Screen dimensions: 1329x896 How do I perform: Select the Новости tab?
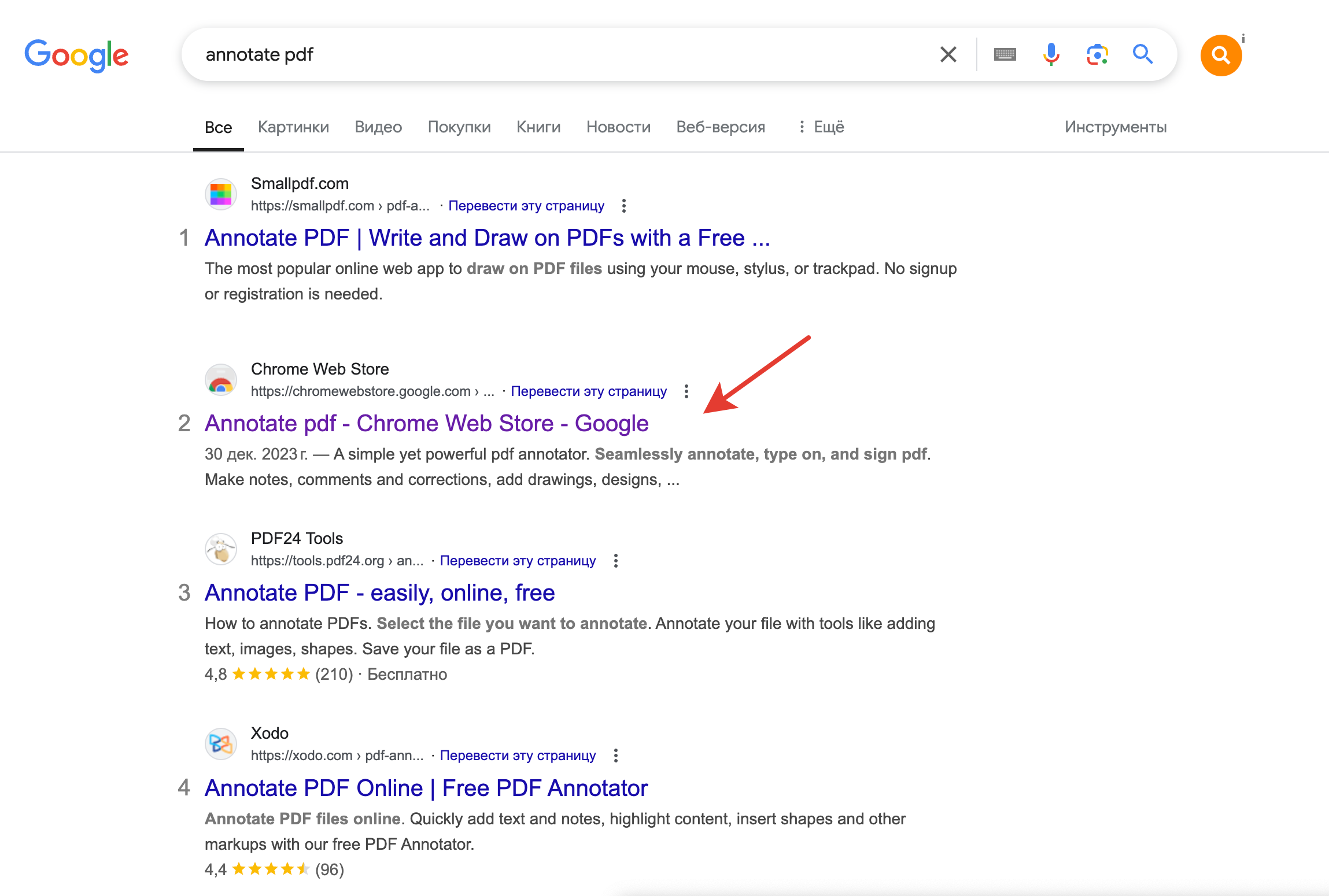[618, 127]
